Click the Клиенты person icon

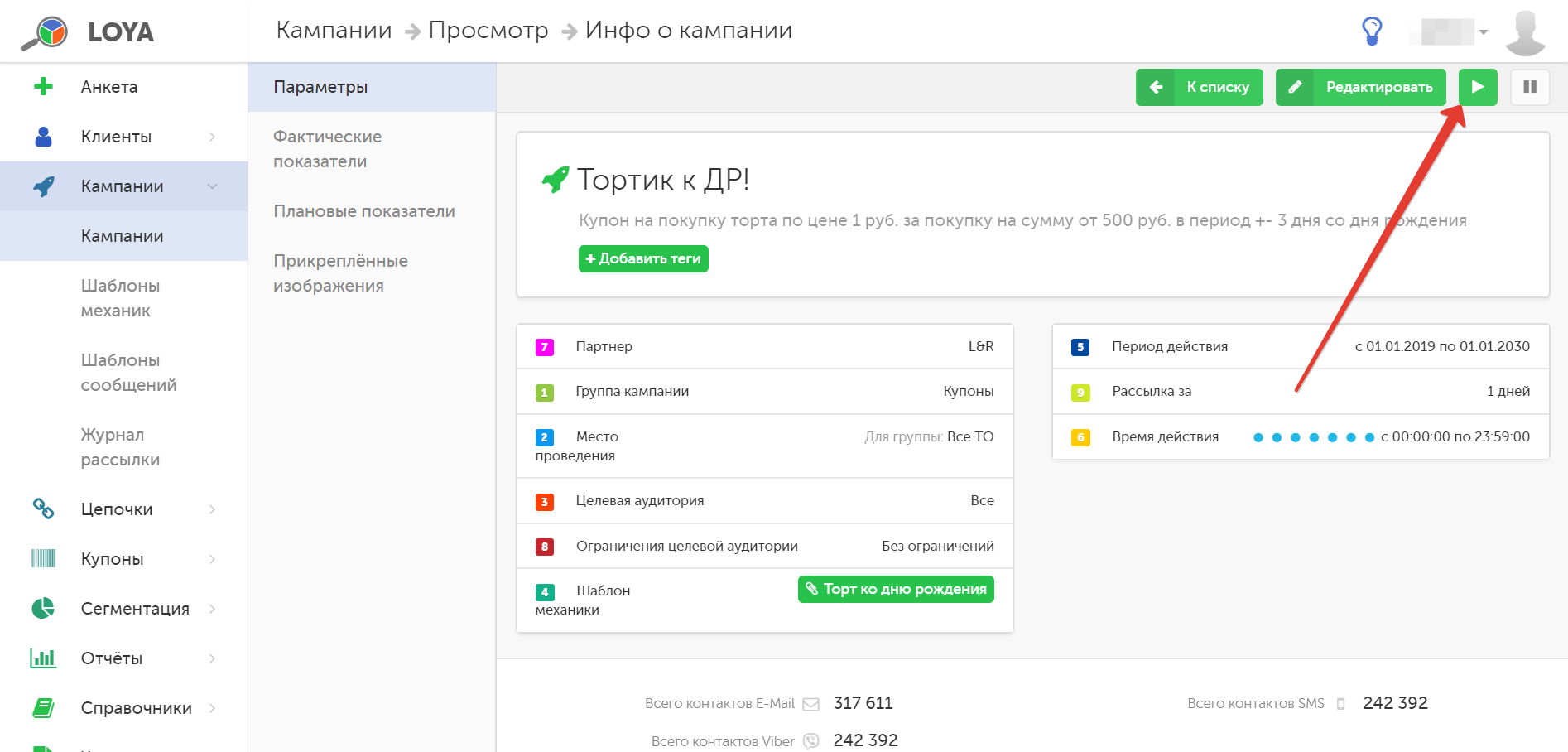coord(44,137)
